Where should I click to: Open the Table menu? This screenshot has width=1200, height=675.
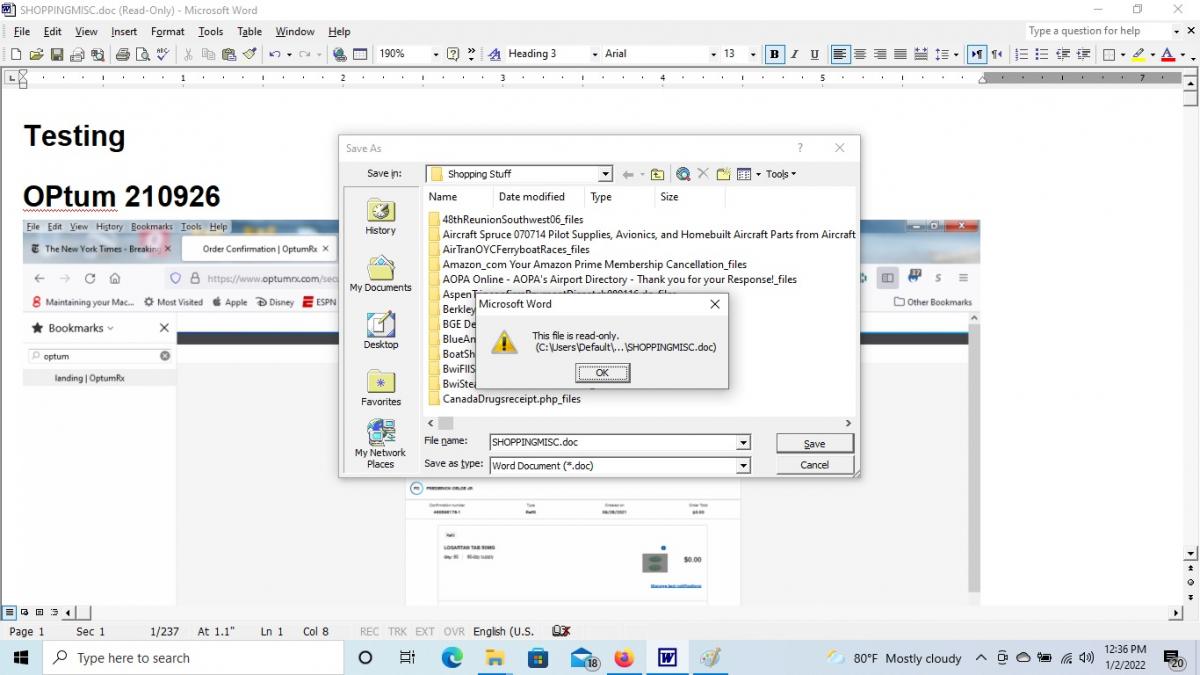[x=249, y=31]
